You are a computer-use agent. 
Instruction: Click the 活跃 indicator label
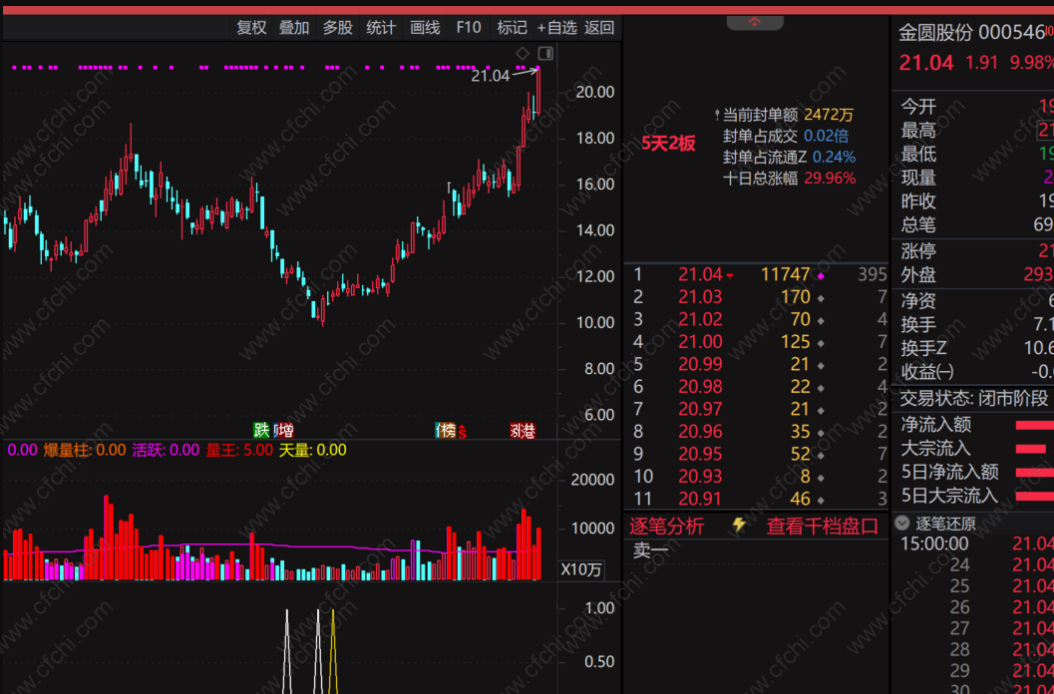[x=165, y=450]
